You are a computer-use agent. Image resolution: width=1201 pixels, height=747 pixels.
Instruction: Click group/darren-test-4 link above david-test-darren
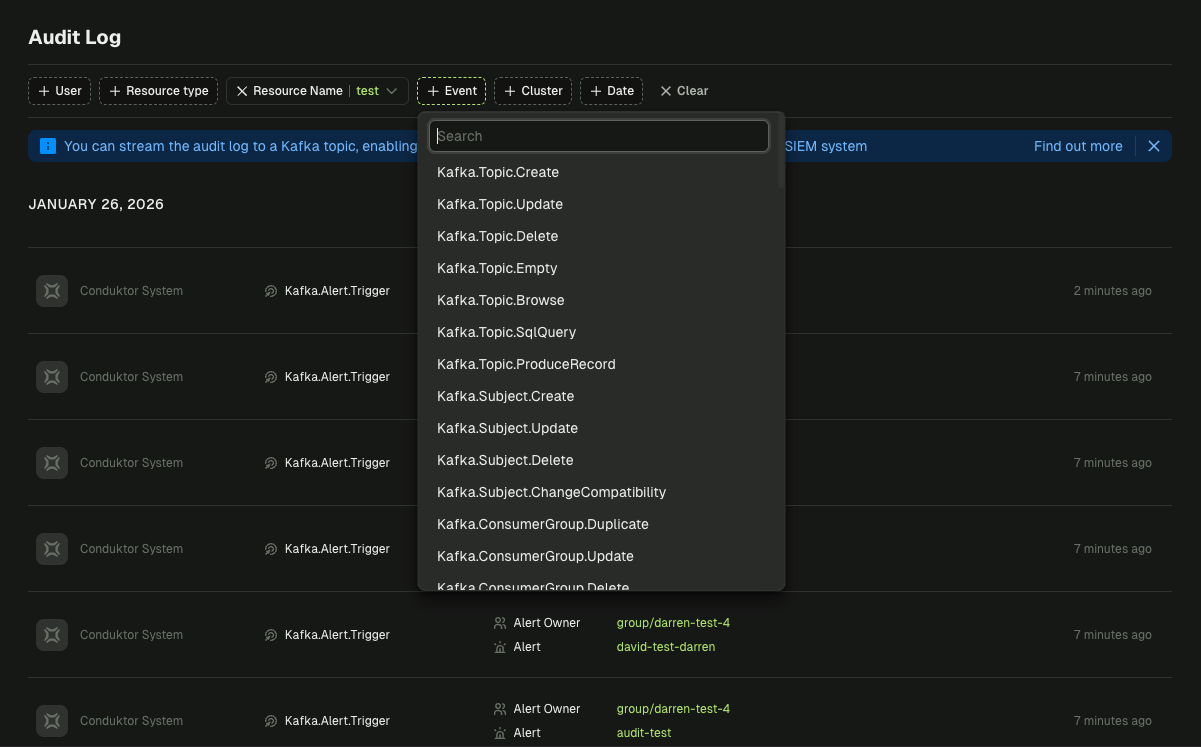pos(673,623)
